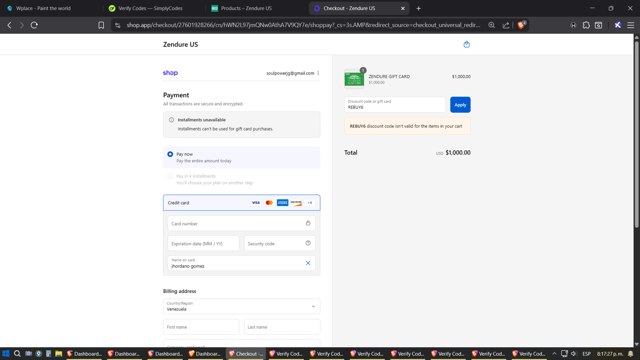
Task: Open Windows taskbar search
Action: pyautogui.click(x=17, y=353)
